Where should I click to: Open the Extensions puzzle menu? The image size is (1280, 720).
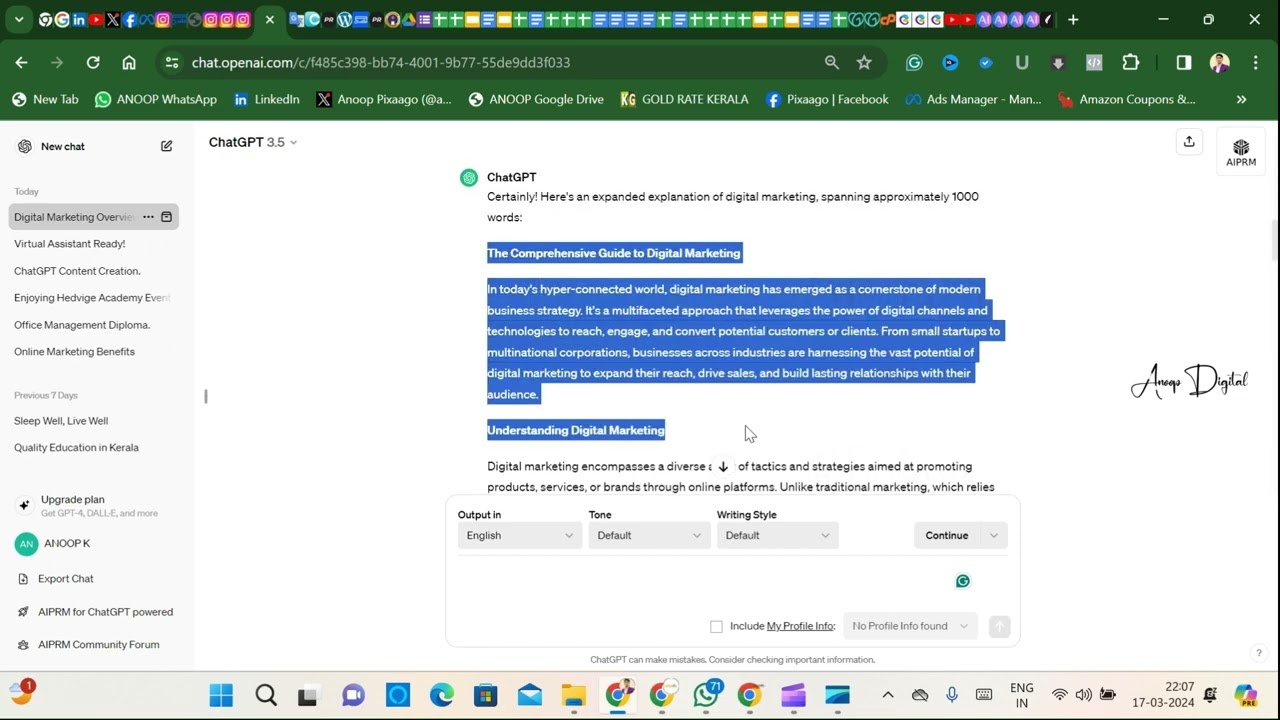pyautogui.click(x=1131, y=62)
